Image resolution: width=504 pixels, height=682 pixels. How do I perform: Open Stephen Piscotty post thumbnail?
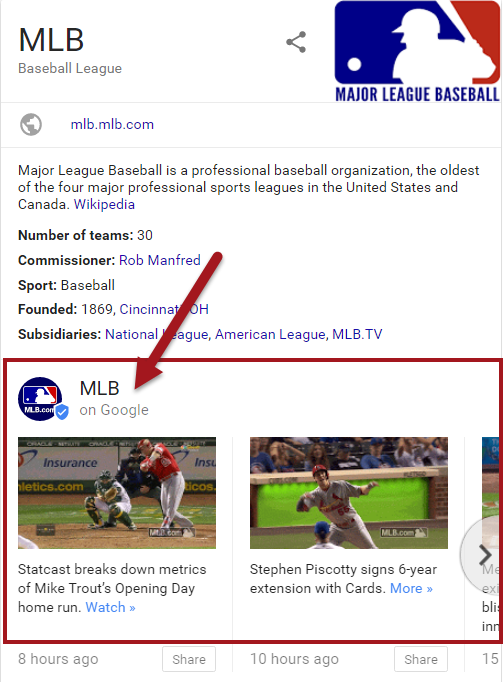click(349, 493)
